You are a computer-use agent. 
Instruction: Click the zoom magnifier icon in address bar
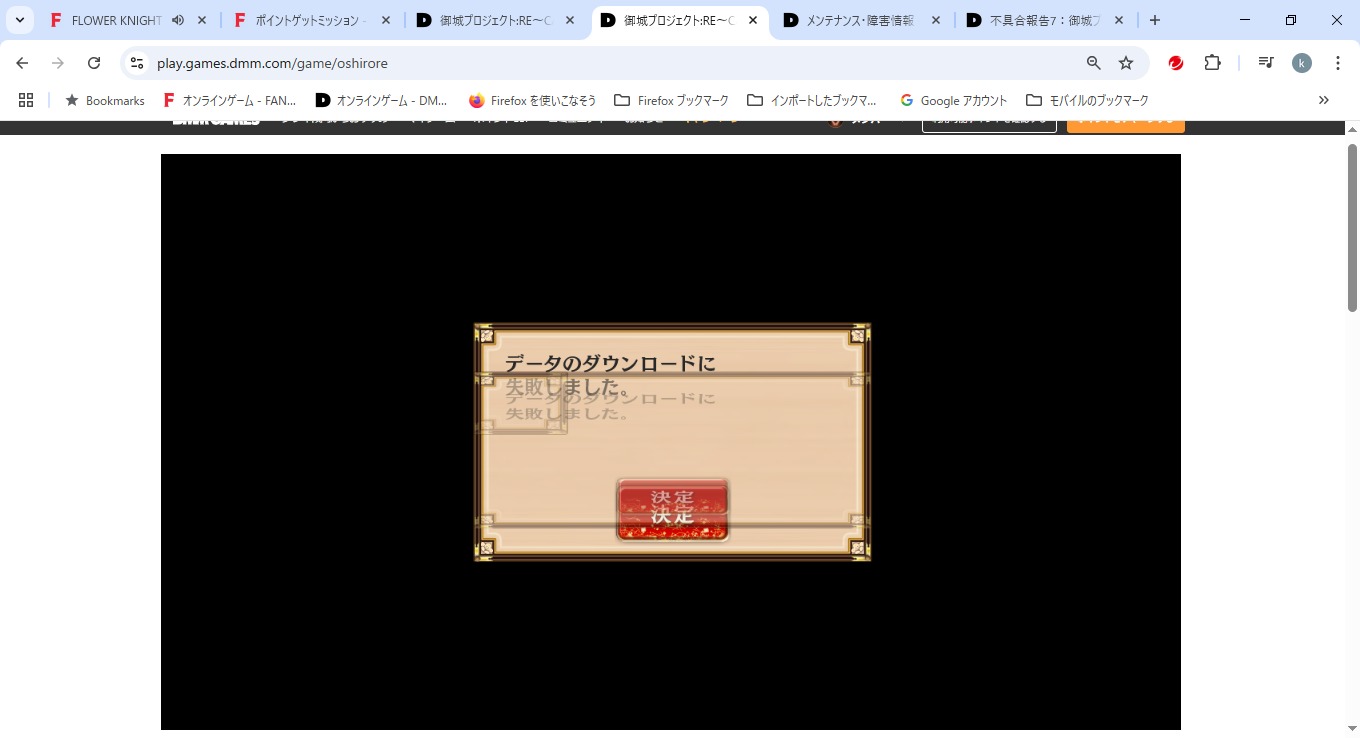pyautogui.click(x=1094, y=63)
